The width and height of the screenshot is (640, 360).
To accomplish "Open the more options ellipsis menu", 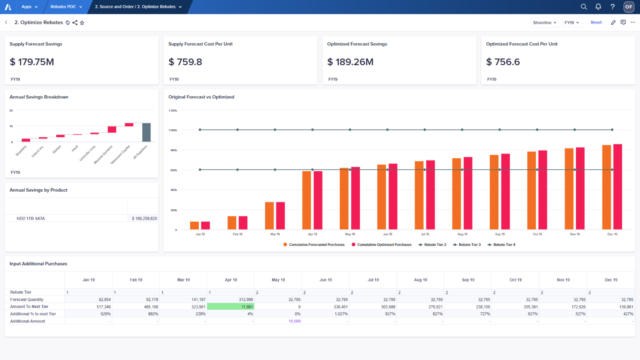I will 633,22.
